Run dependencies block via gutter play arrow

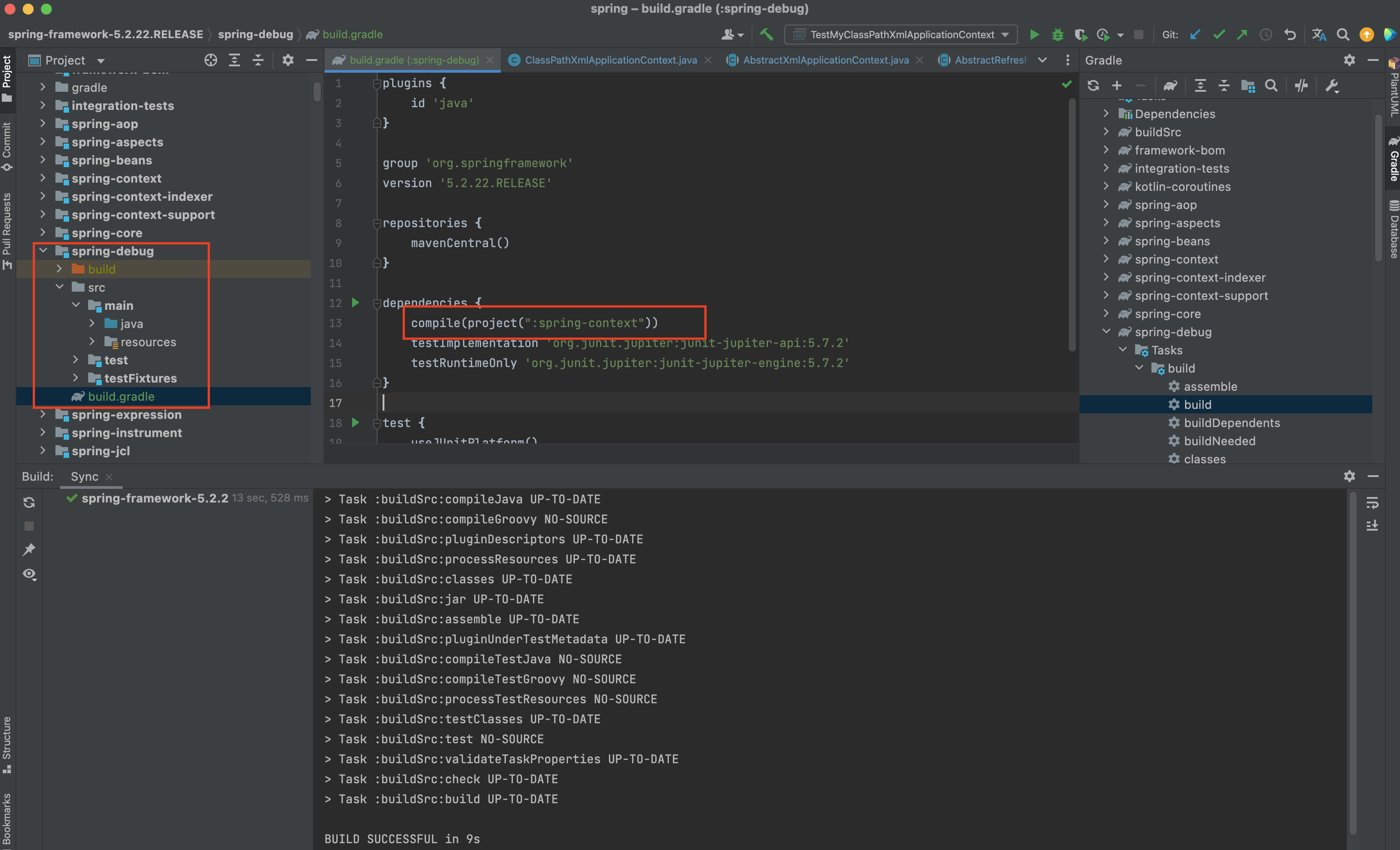[356, 303]
